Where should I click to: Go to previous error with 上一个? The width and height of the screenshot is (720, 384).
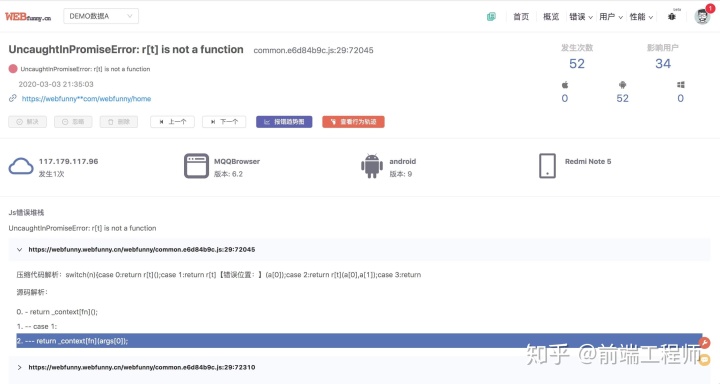tap(173, 122)
